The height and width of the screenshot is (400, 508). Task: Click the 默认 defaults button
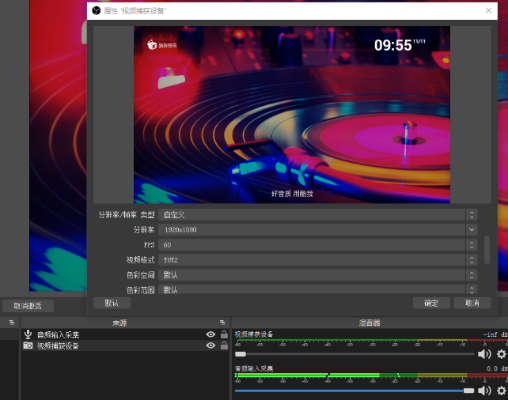click(x=112, y=303)
